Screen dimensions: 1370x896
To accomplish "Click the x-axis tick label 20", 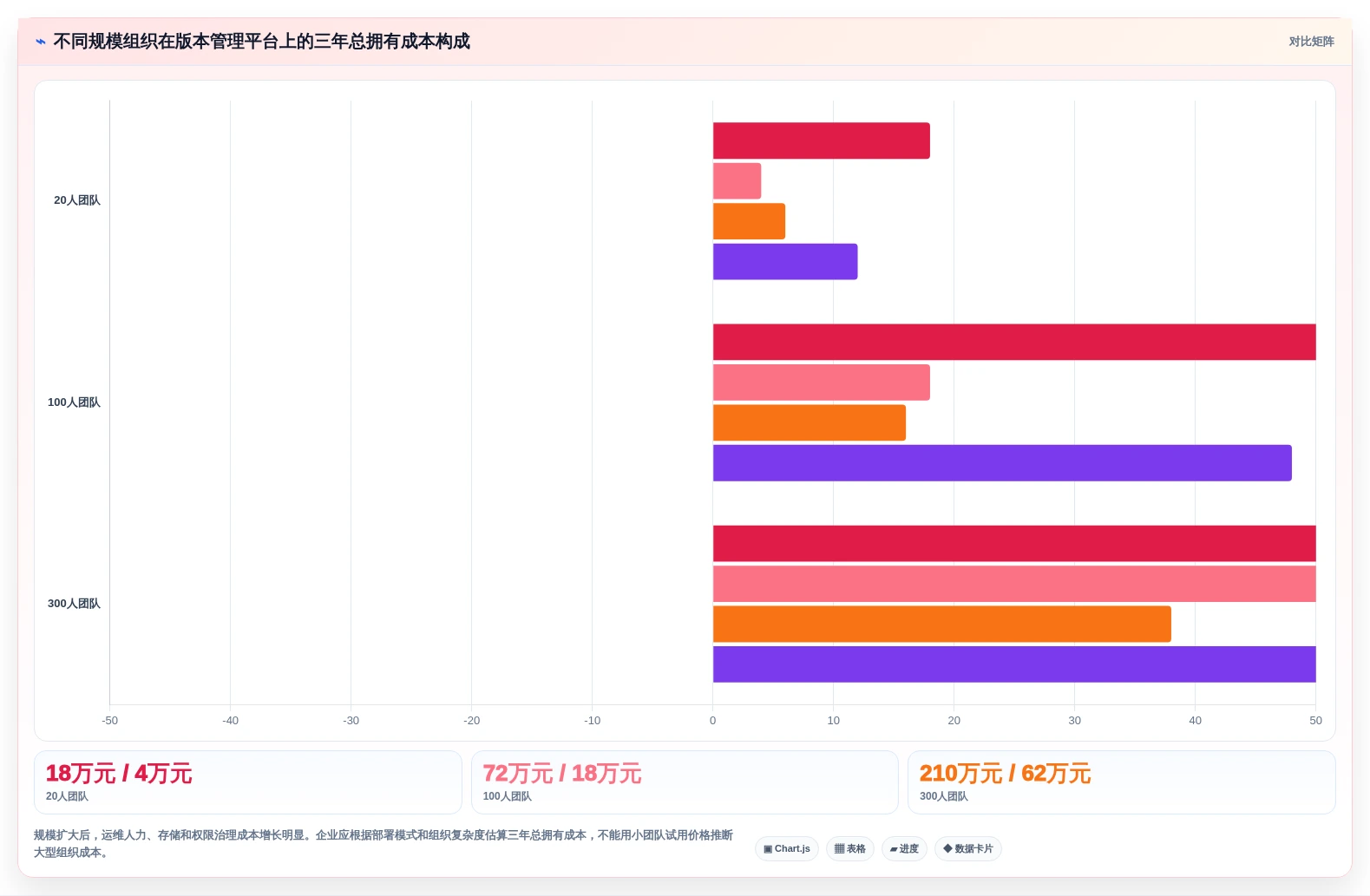I will 954,721.
